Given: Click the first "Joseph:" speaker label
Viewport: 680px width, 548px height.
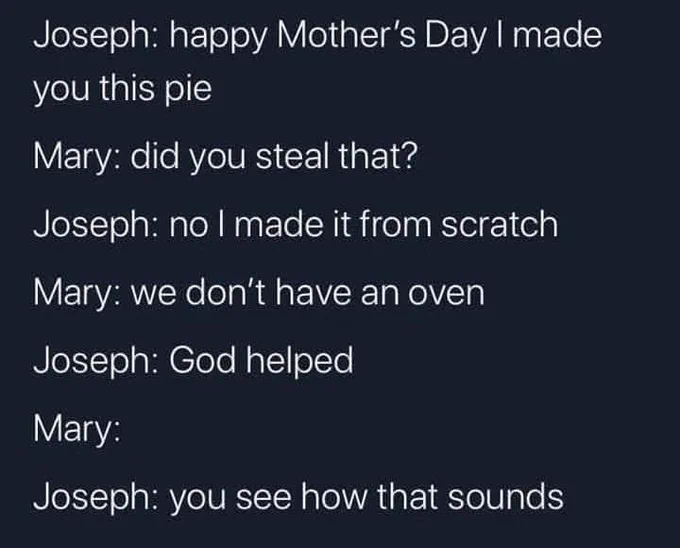Looking at the screenshot, I should (x=95, y=36).
